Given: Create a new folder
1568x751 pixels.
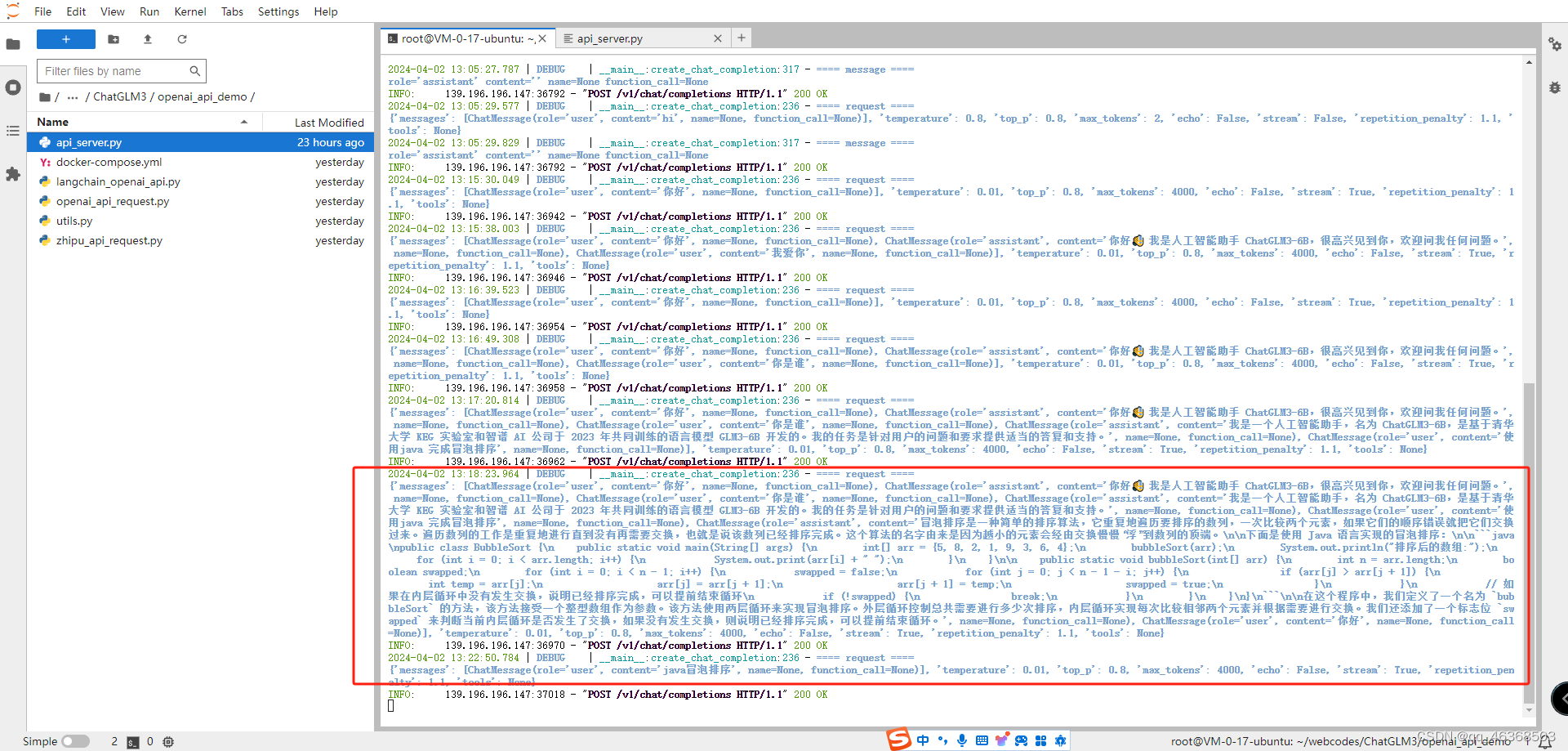Looking at the screenshot, I should click(114, 39).
